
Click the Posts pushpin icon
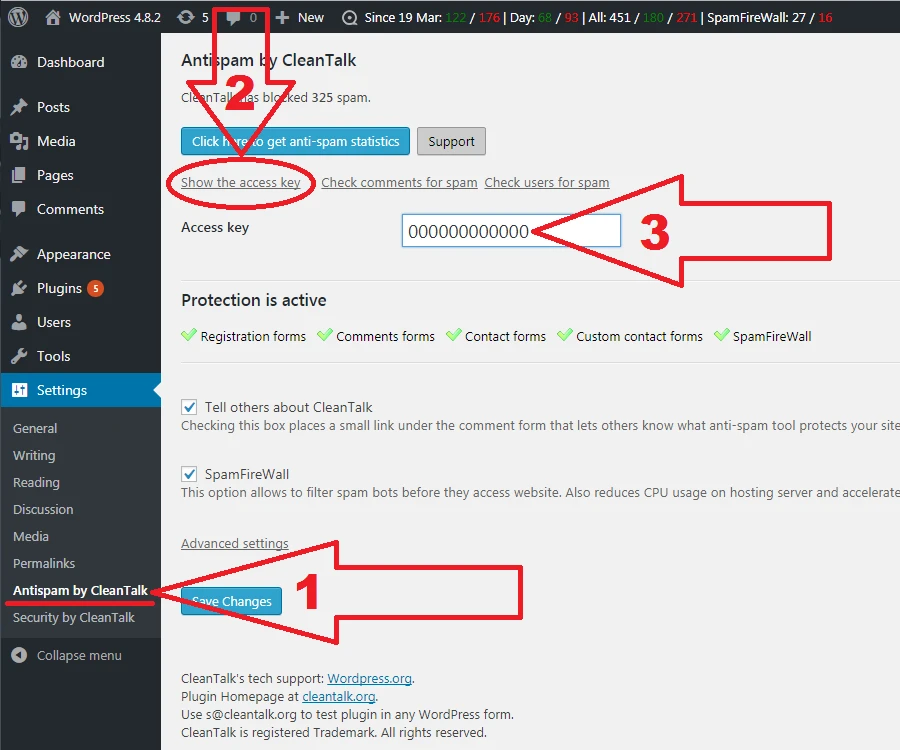(x=19, y=107)
